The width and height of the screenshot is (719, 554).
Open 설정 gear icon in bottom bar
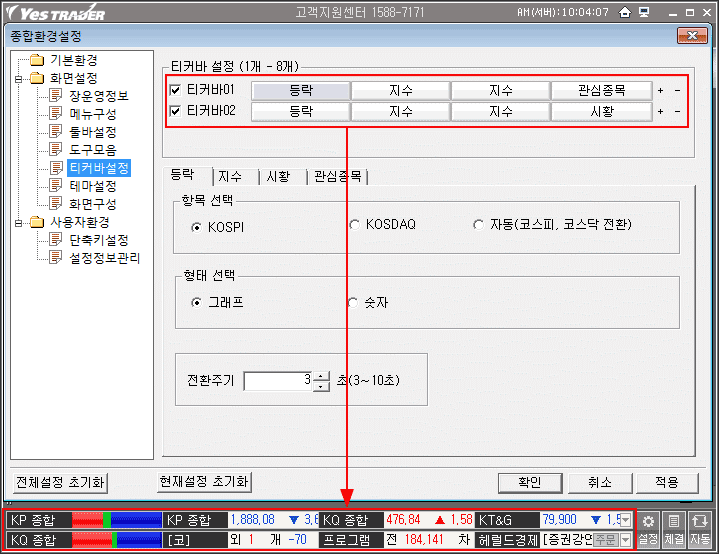[648, 529]
